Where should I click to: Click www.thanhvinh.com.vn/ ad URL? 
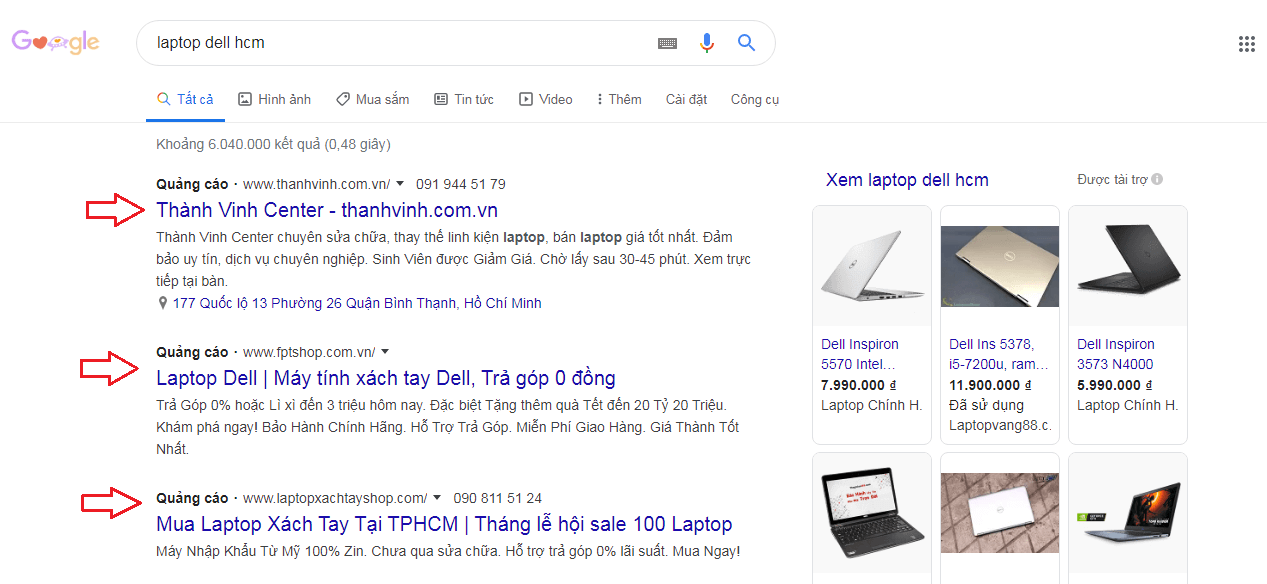coord(316,184)
